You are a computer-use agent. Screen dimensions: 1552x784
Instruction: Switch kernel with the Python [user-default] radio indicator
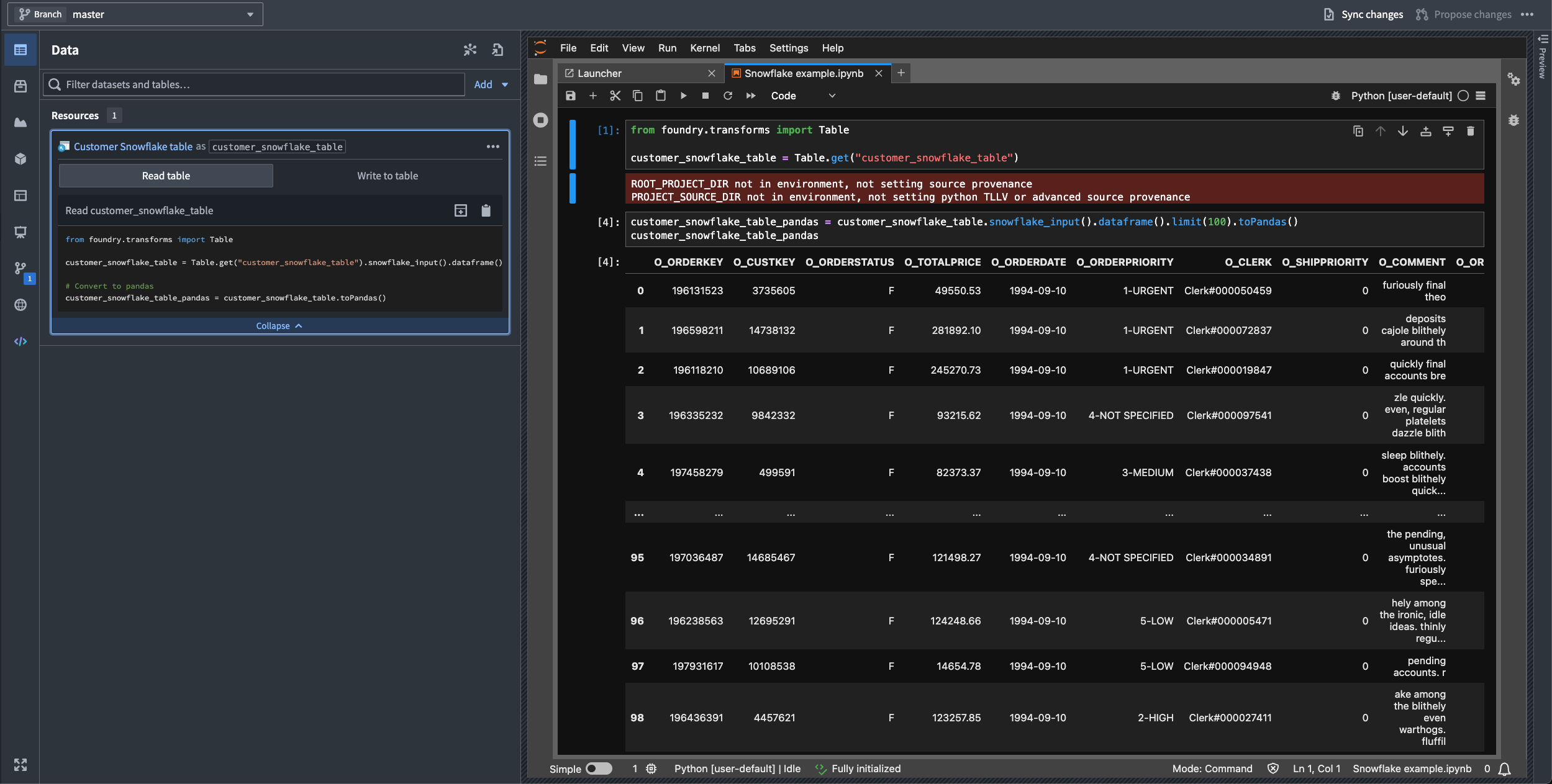point(1463,96)
